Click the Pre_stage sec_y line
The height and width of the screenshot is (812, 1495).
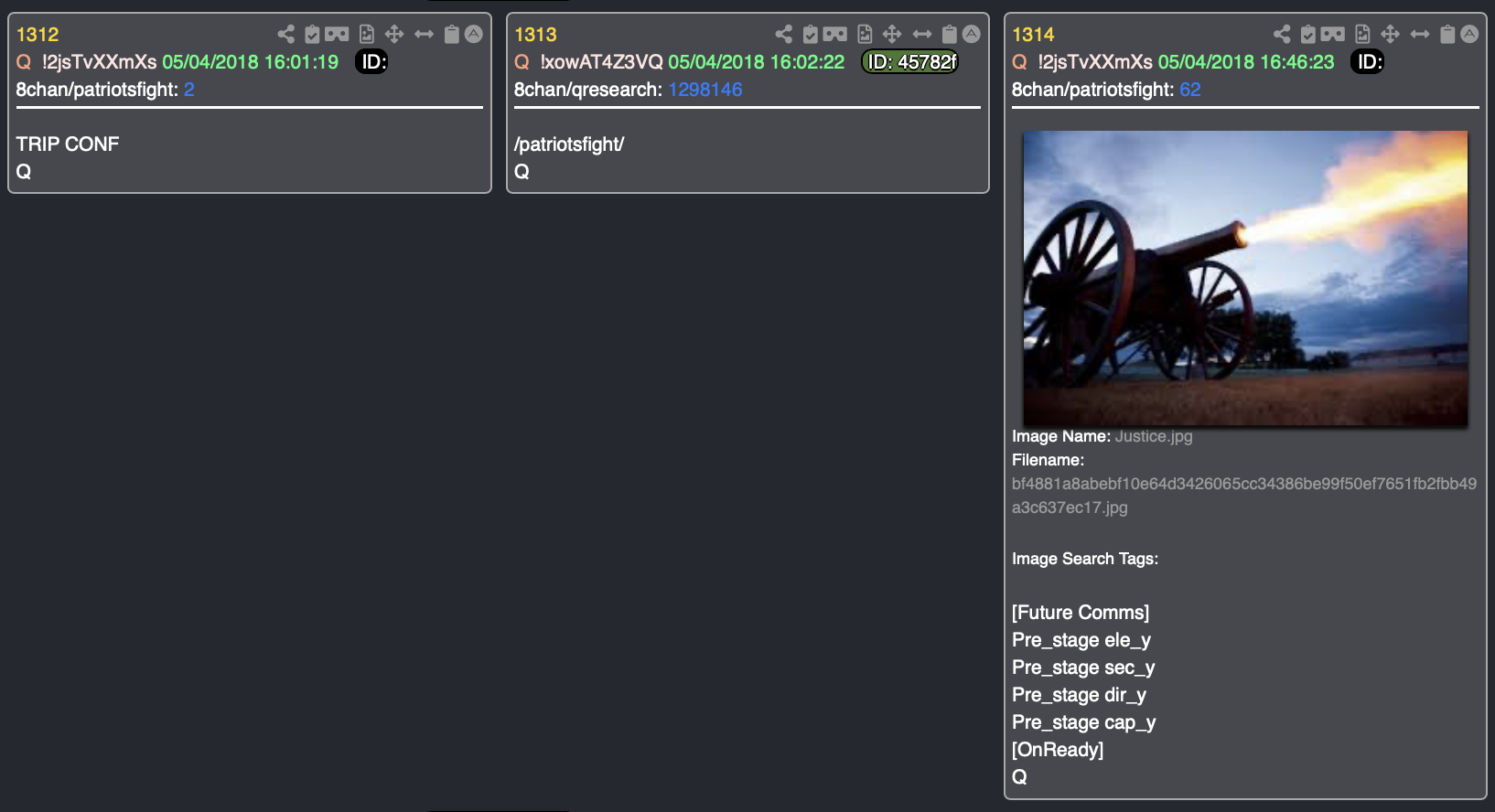click(x=1083, y=668)
